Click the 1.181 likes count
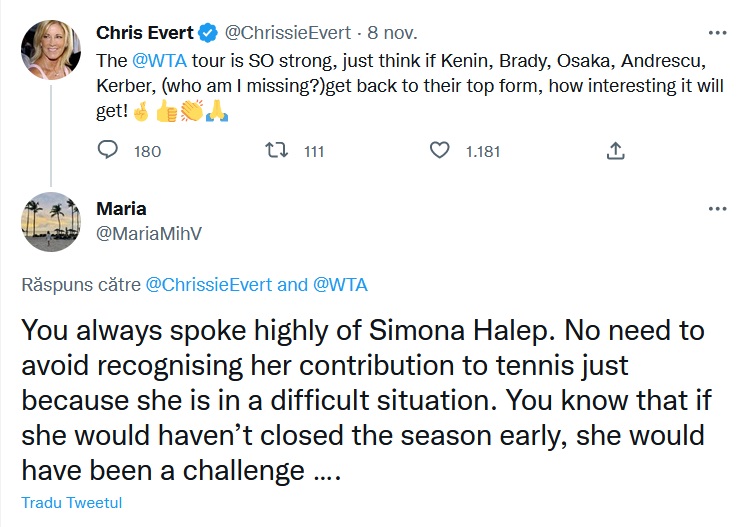Screen dimensions: 743x527 (x=483, y=152)
